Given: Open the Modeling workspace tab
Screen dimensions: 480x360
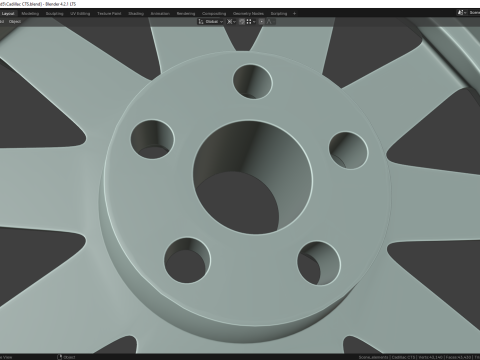Looking at the screenshot, I should (x=30, y=14).
